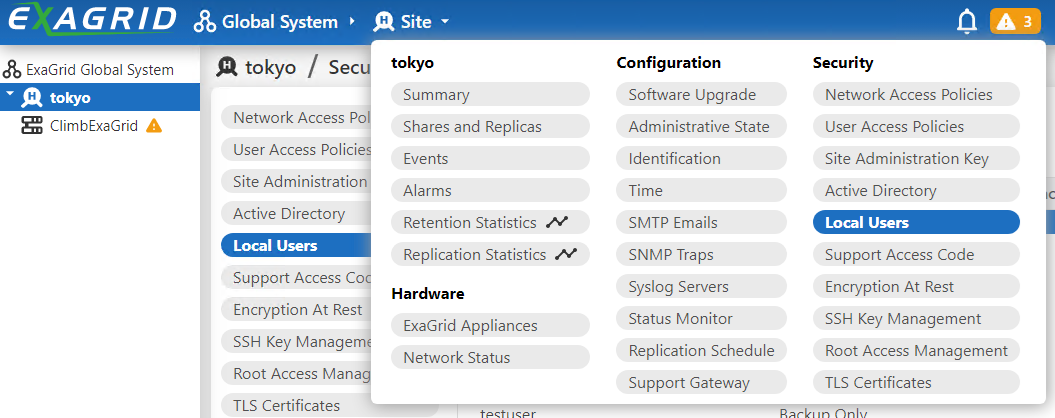The width and height of the screenshot is (1055, 418).
Task: Open Network Access Policies in Security menu
Action: pyautogui.click(x=916, y=94)
